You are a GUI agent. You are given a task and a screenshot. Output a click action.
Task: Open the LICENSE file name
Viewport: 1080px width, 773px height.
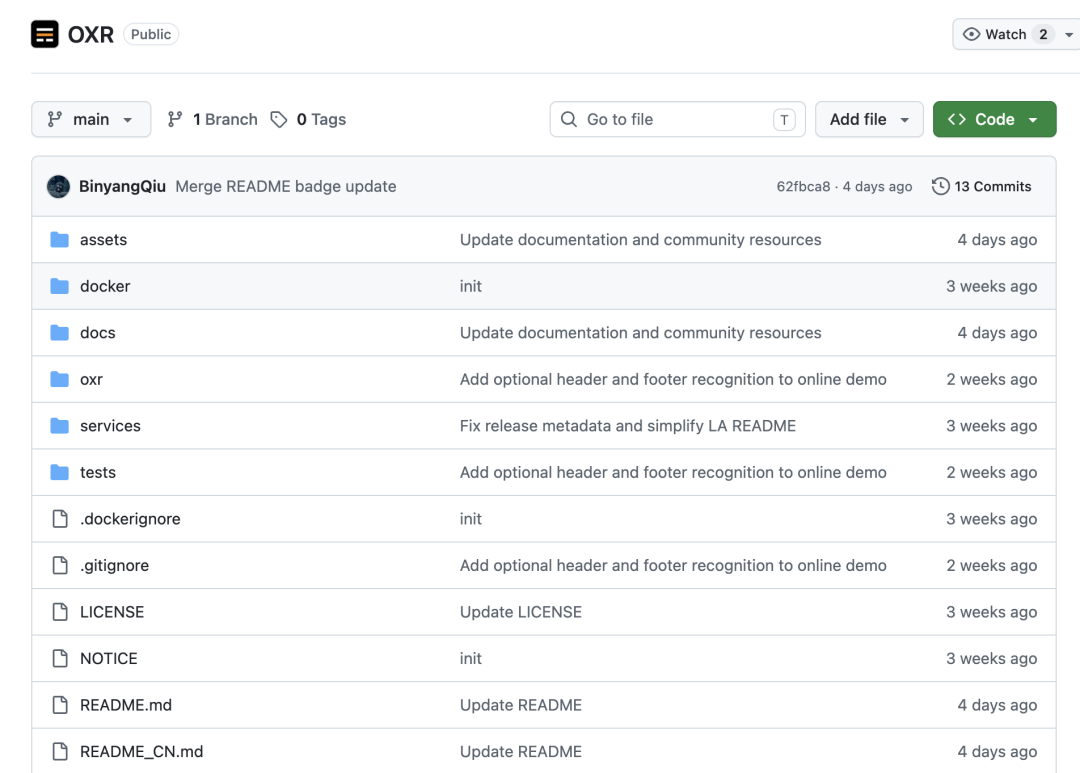point(112,612)
